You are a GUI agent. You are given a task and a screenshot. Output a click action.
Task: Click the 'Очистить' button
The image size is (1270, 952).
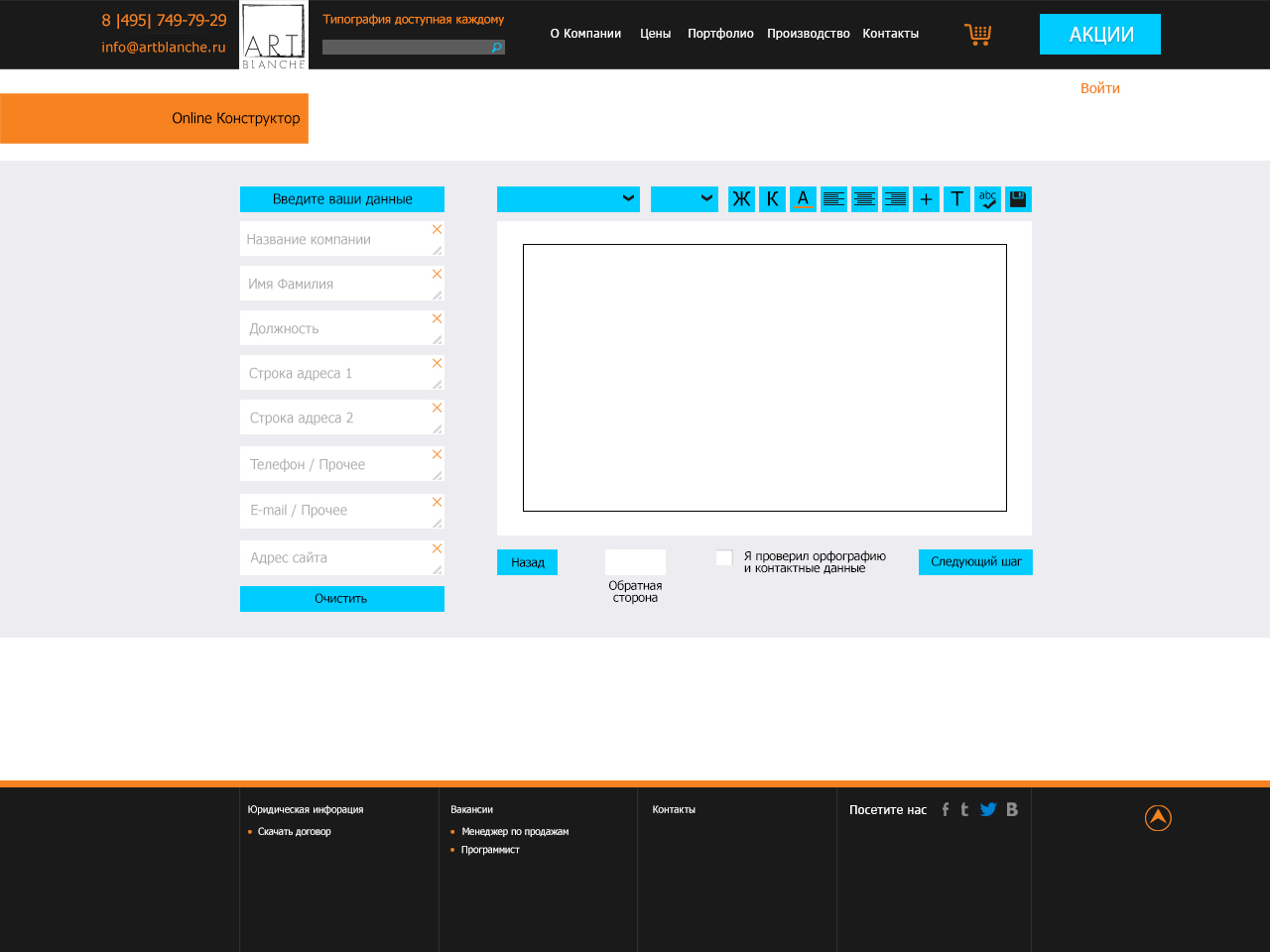point(342,599)
